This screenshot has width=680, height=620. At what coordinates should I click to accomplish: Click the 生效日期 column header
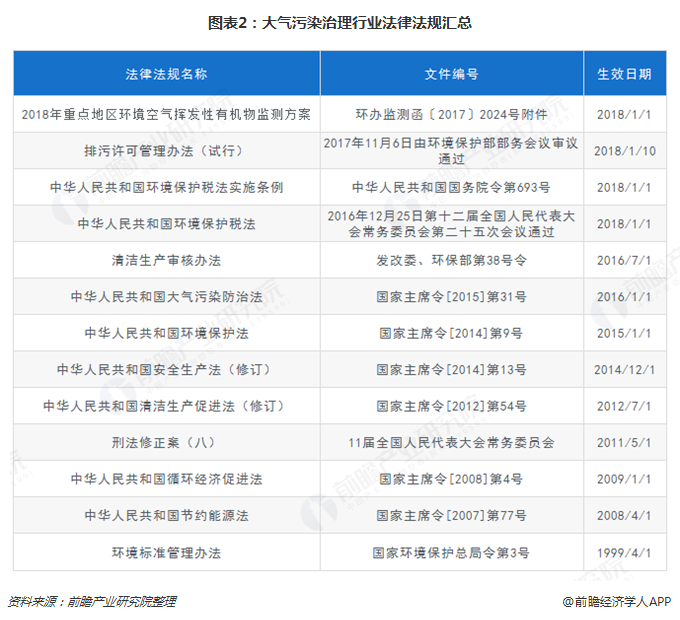pos(624,74)
